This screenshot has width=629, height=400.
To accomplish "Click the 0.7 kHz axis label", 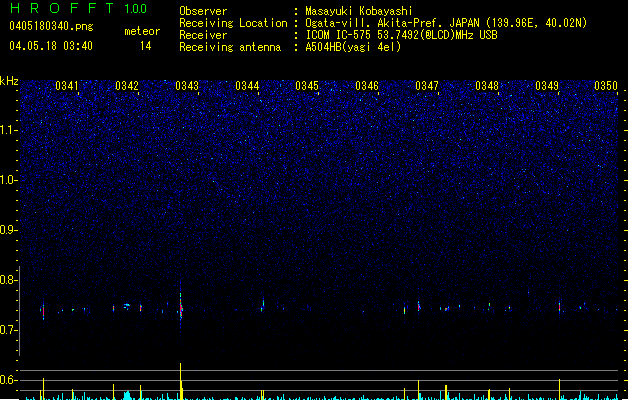I will 9,330.
